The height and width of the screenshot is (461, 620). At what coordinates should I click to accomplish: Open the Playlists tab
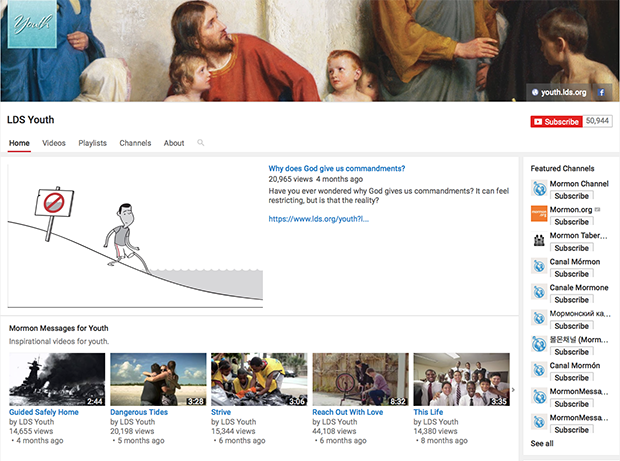93,143
